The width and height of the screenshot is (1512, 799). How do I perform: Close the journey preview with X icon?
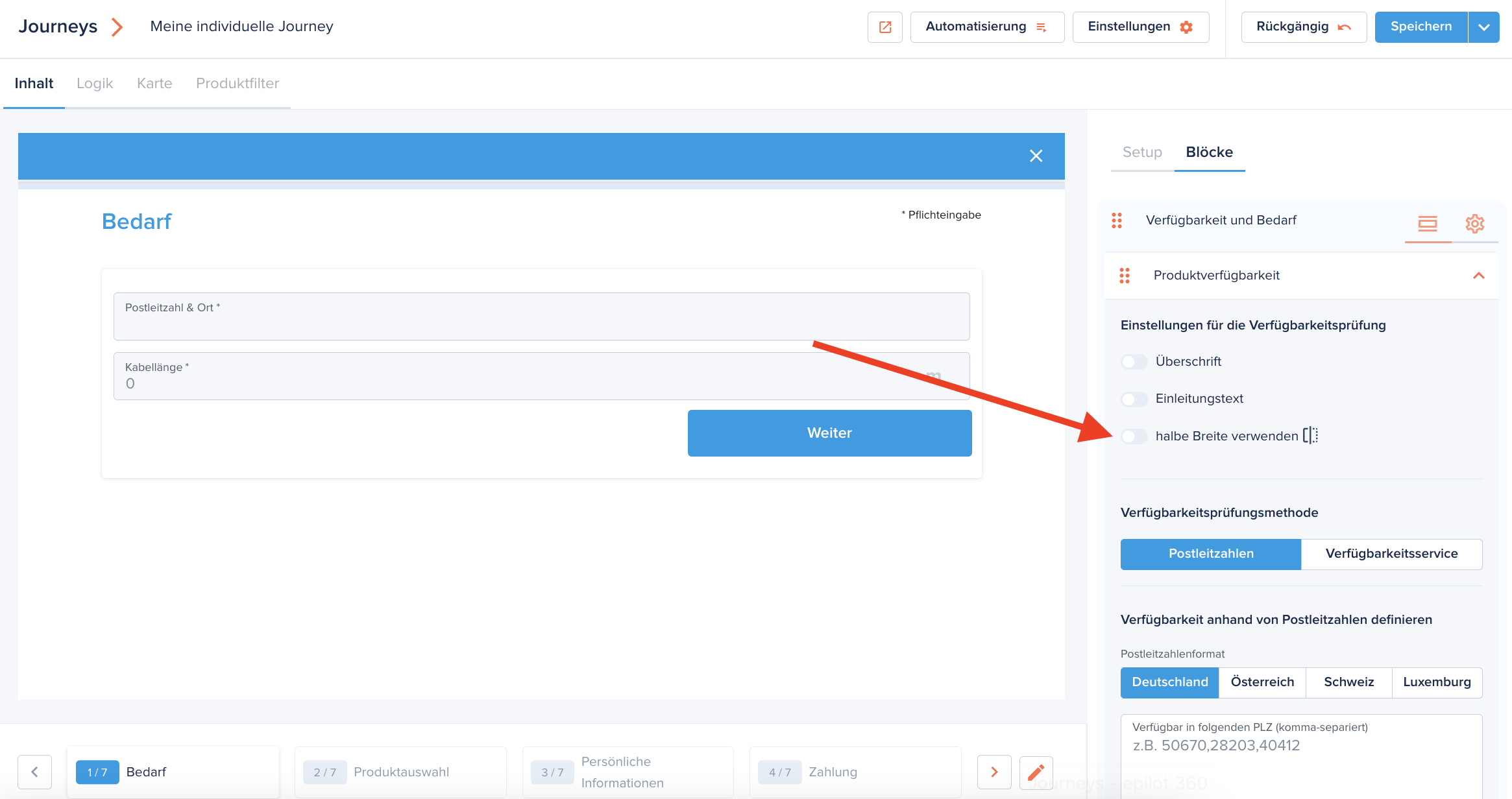coord(1036,156)
